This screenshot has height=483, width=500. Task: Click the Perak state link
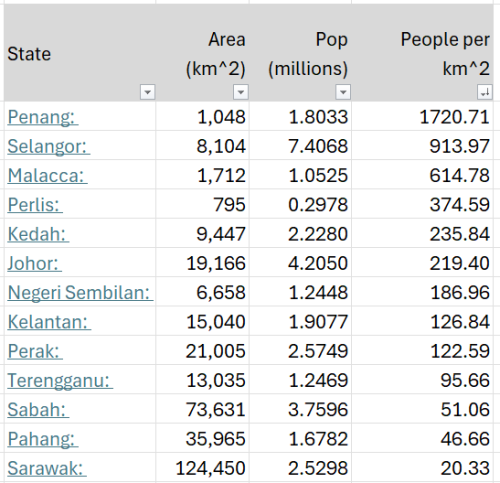(35, 351)
